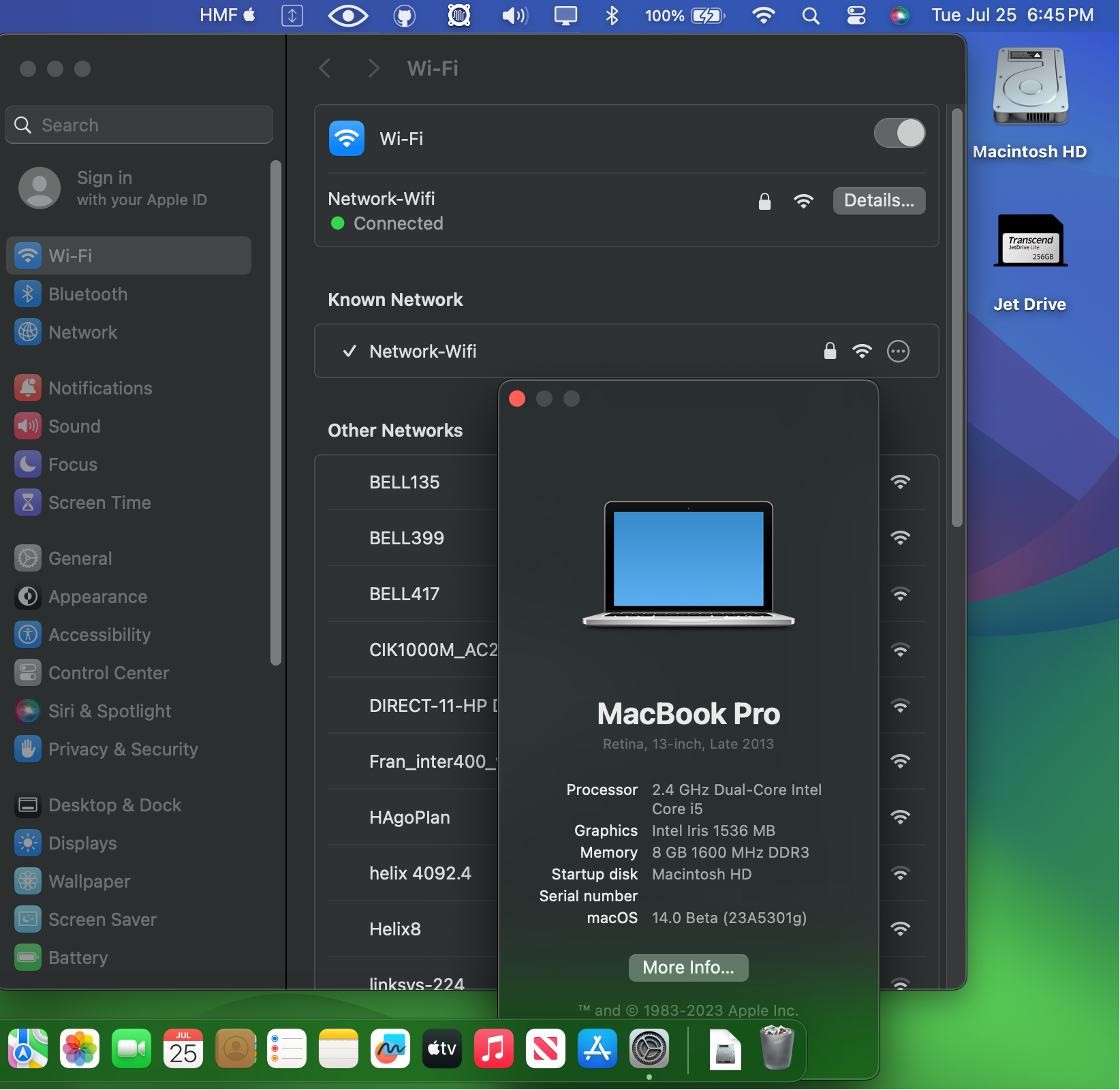
Task: Select Macintosh HD desktop icon
Action: (1029, 104)
